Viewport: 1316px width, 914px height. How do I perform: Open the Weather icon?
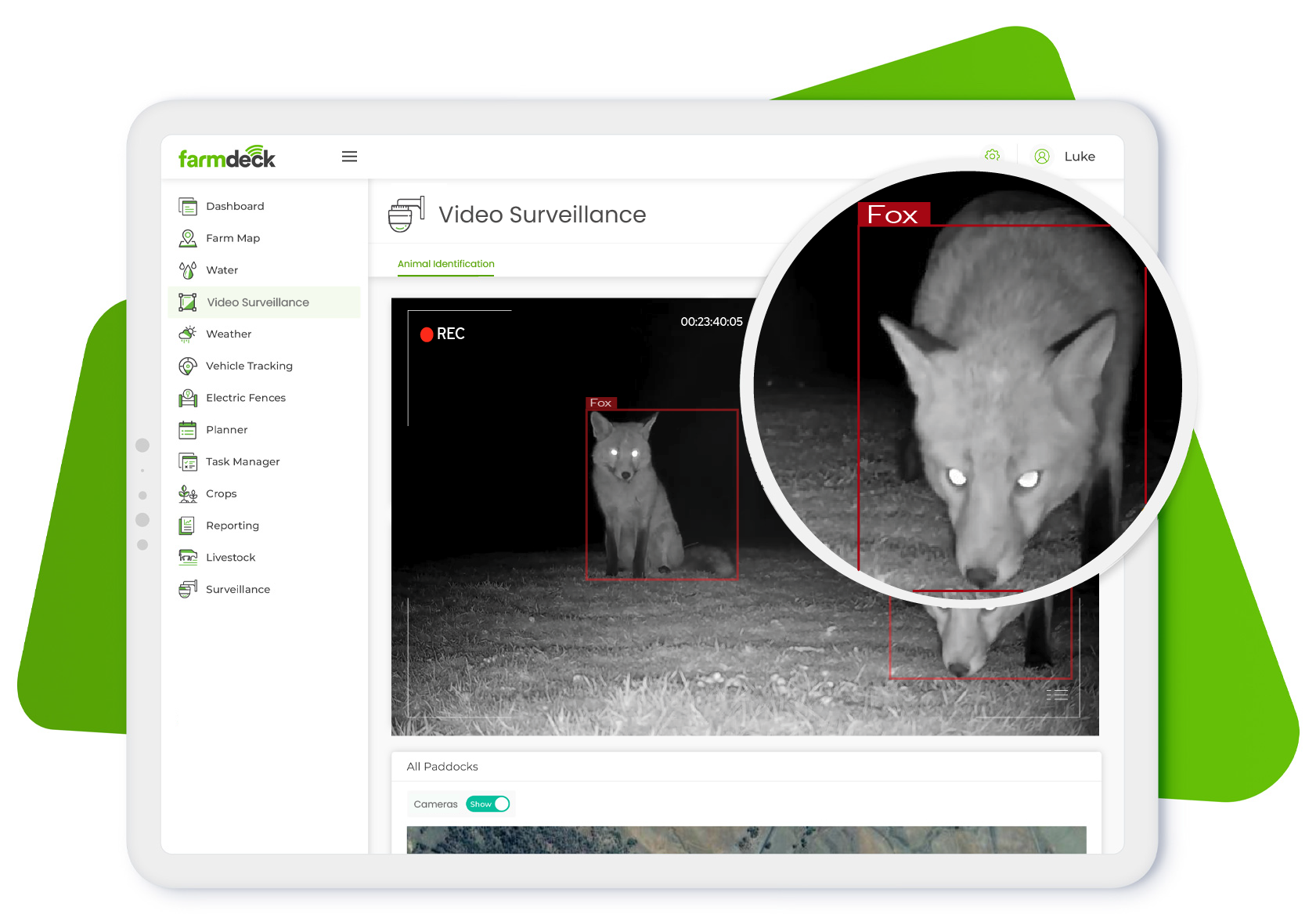coord(188,334)
